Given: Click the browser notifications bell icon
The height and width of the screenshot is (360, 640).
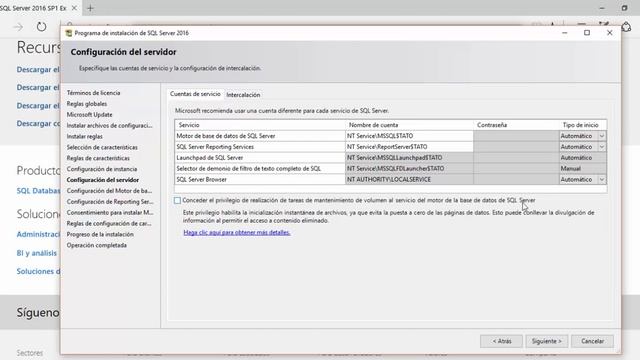Looking at the screenshot, I should tap(626, 27).
